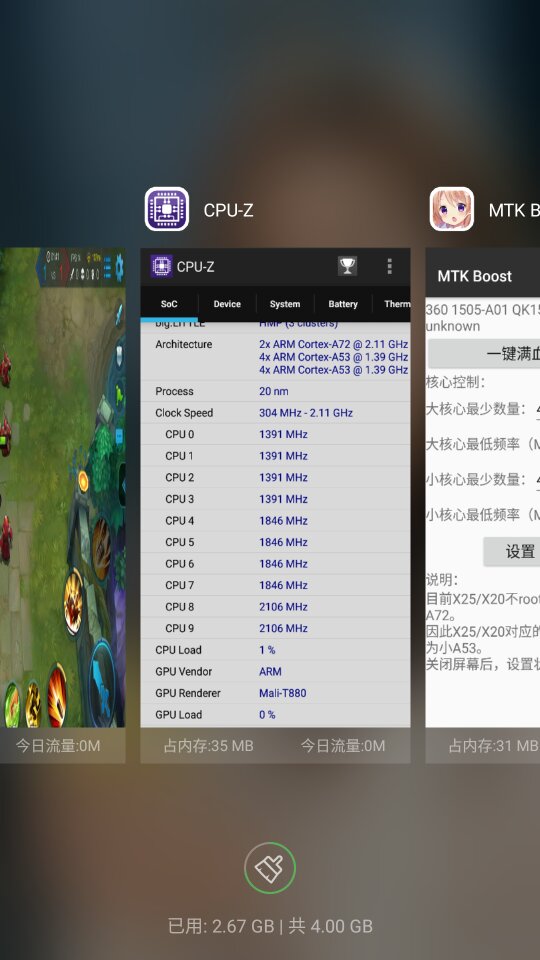The width and height of the screenshot is (540, 960).
Task: Select the CPU 3 row
Action: 276,499
